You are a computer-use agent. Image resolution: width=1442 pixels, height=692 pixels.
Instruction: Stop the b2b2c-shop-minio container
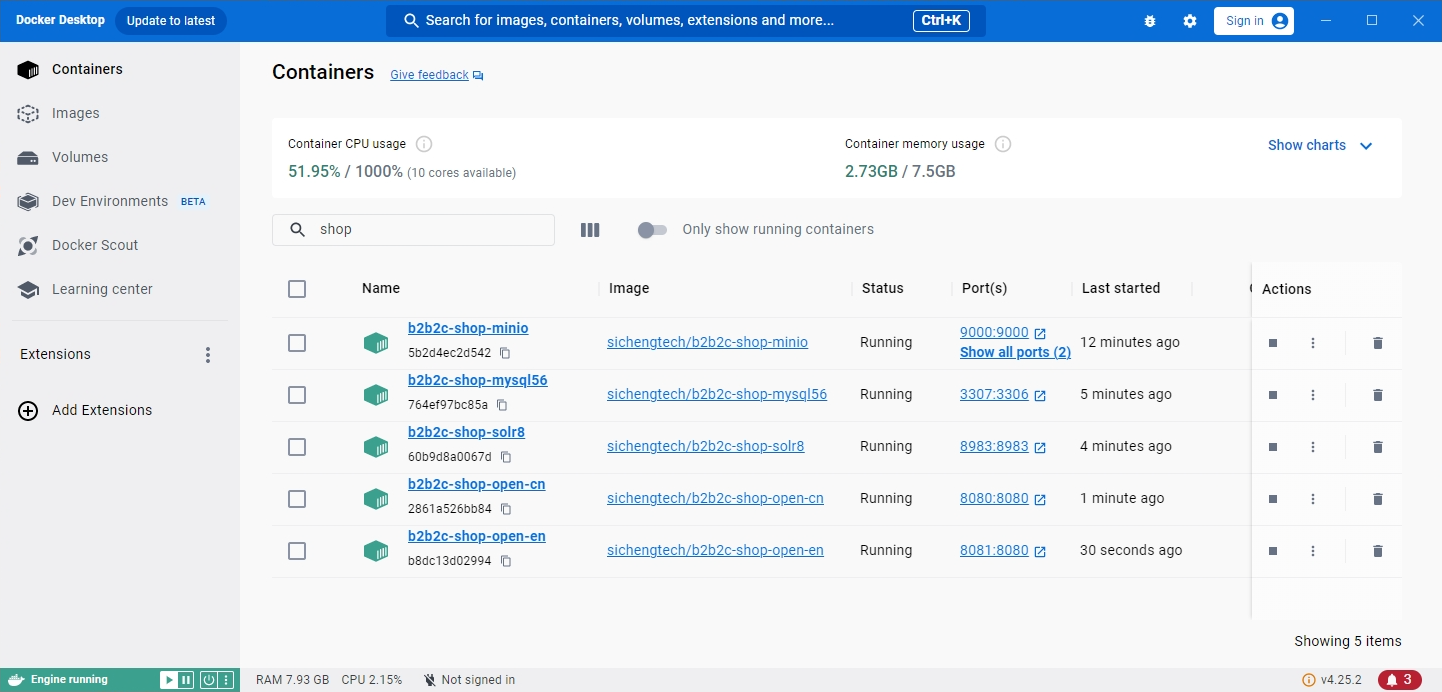1273,343
